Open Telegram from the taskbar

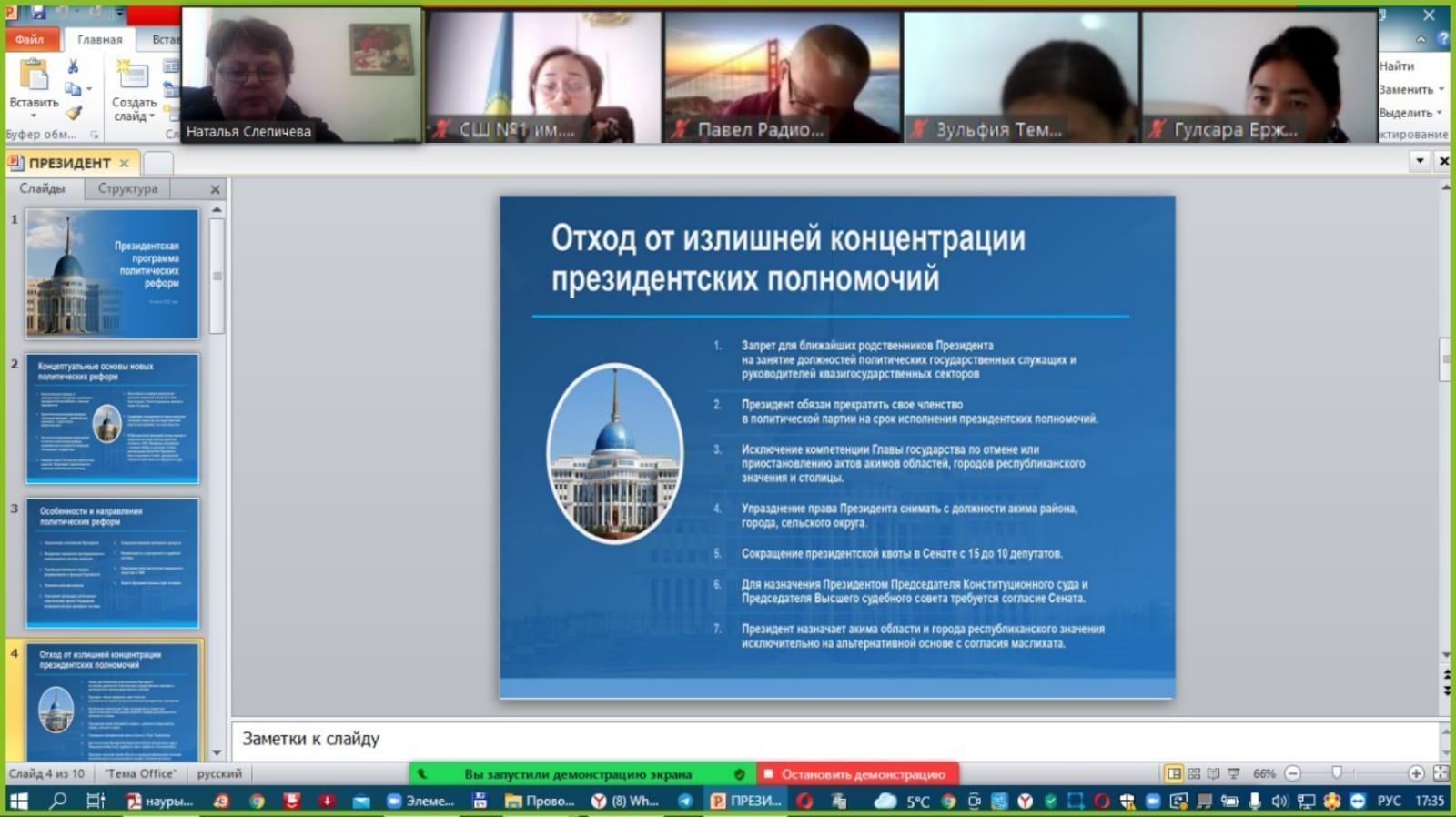click(x=685, y=801)
